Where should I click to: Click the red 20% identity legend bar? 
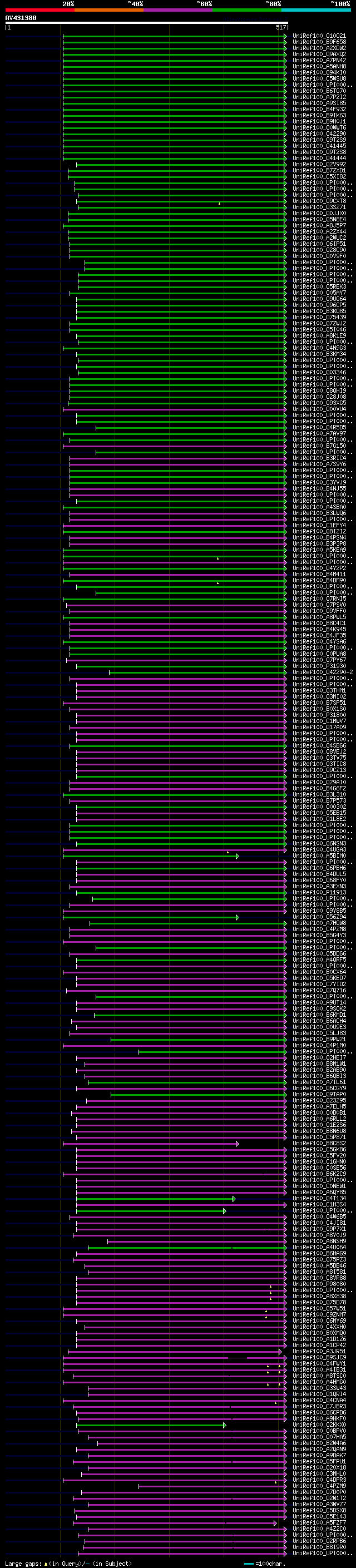point(39,10)
